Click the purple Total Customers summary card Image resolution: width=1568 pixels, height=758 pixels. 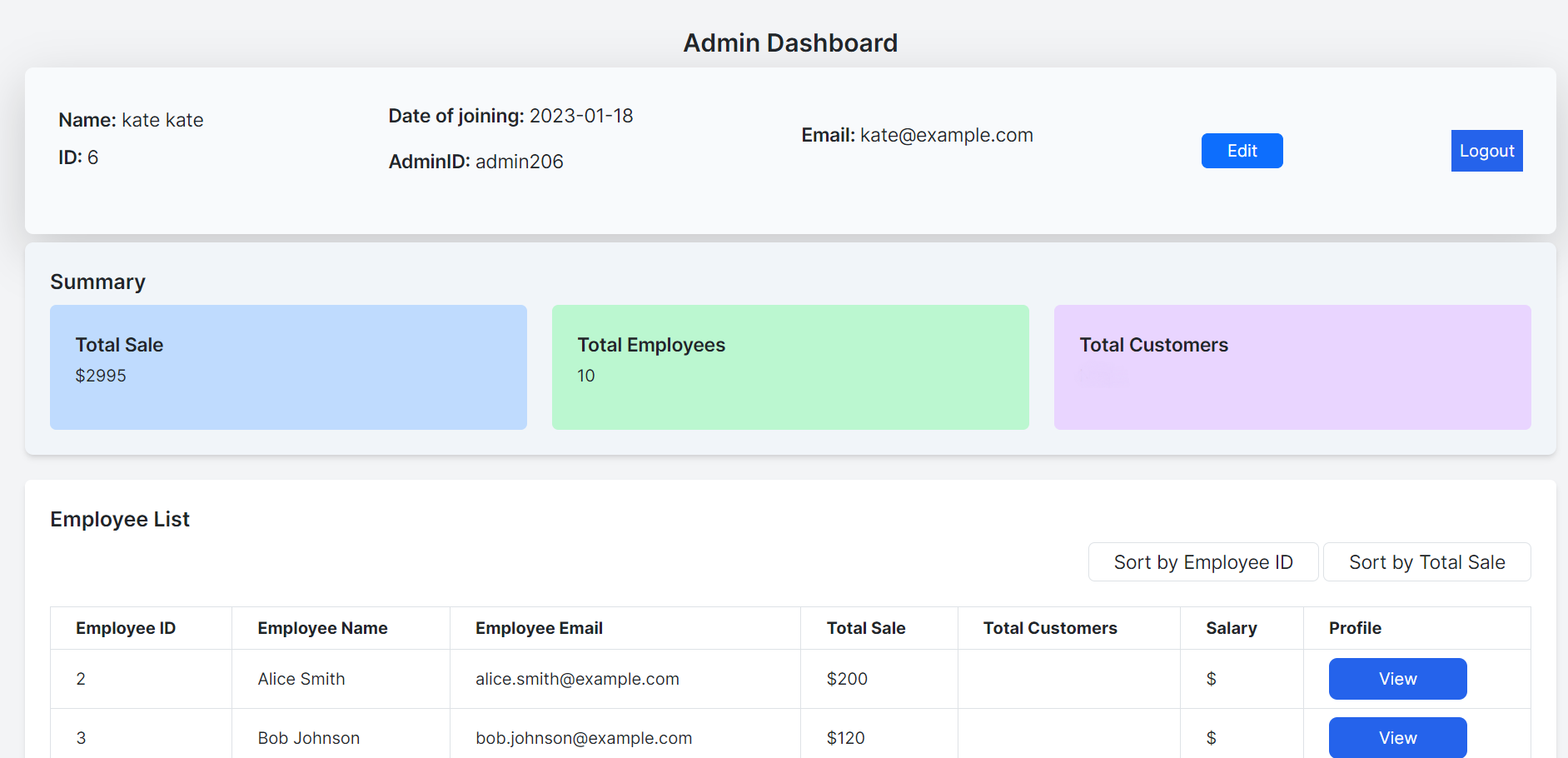click(x=1292, y=367)
